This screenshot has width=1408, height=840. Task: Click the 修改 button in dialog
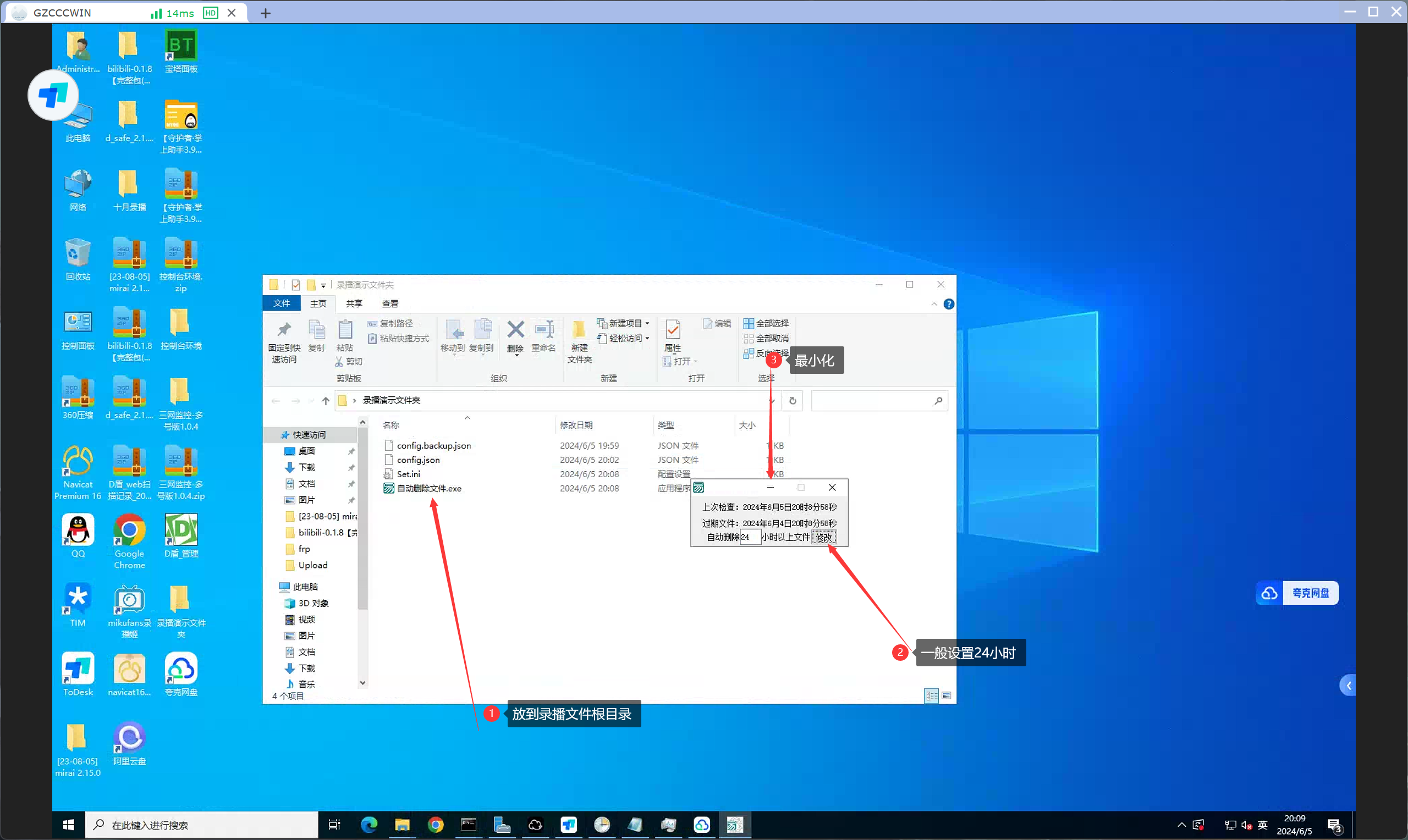click(x=824, y=537)
